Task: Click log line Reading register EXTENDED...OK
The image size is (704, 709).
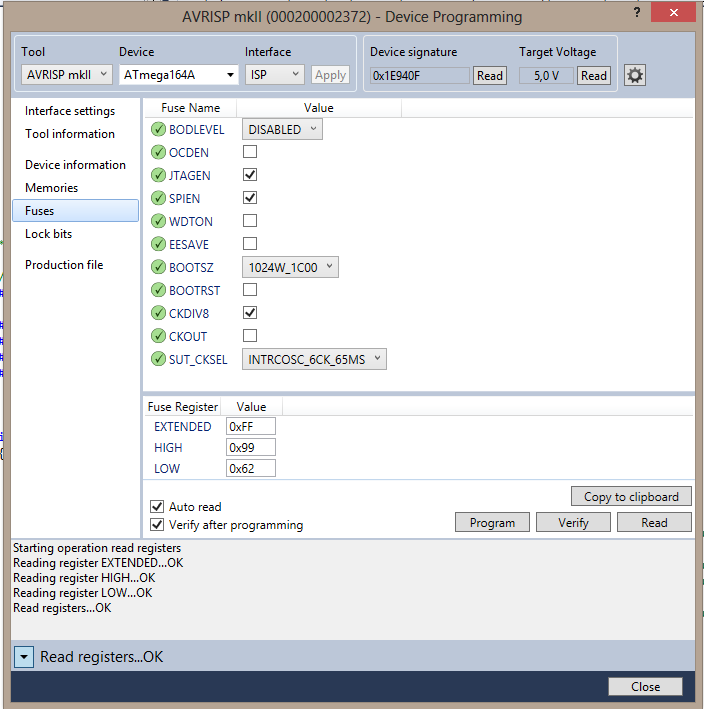Action: [98, 562]
